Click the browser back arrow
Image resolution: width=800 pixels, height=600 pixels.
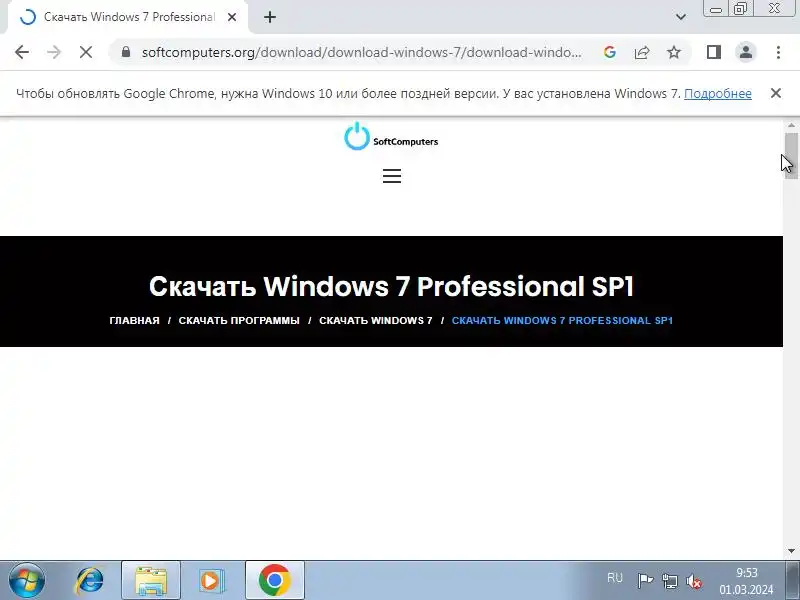click(x=22, y=52)
